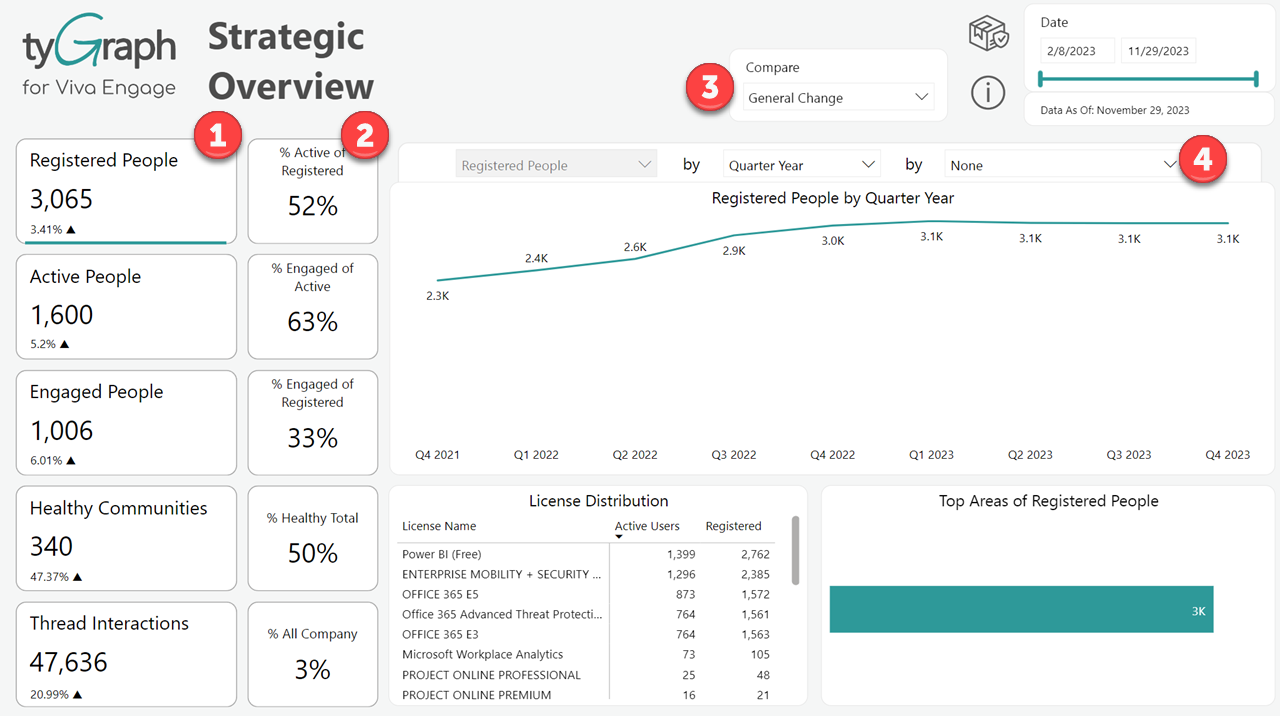Click the start date field 2/8/2023

1077,51
